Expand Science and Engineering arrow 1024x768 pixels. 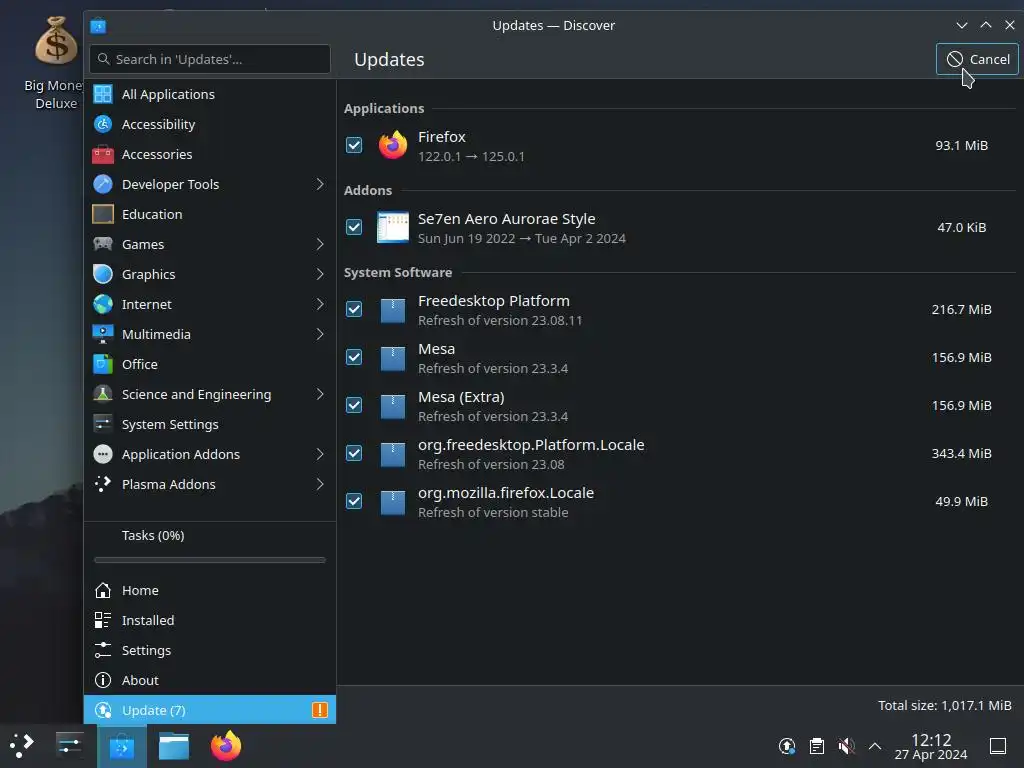(x=320, y=394)
